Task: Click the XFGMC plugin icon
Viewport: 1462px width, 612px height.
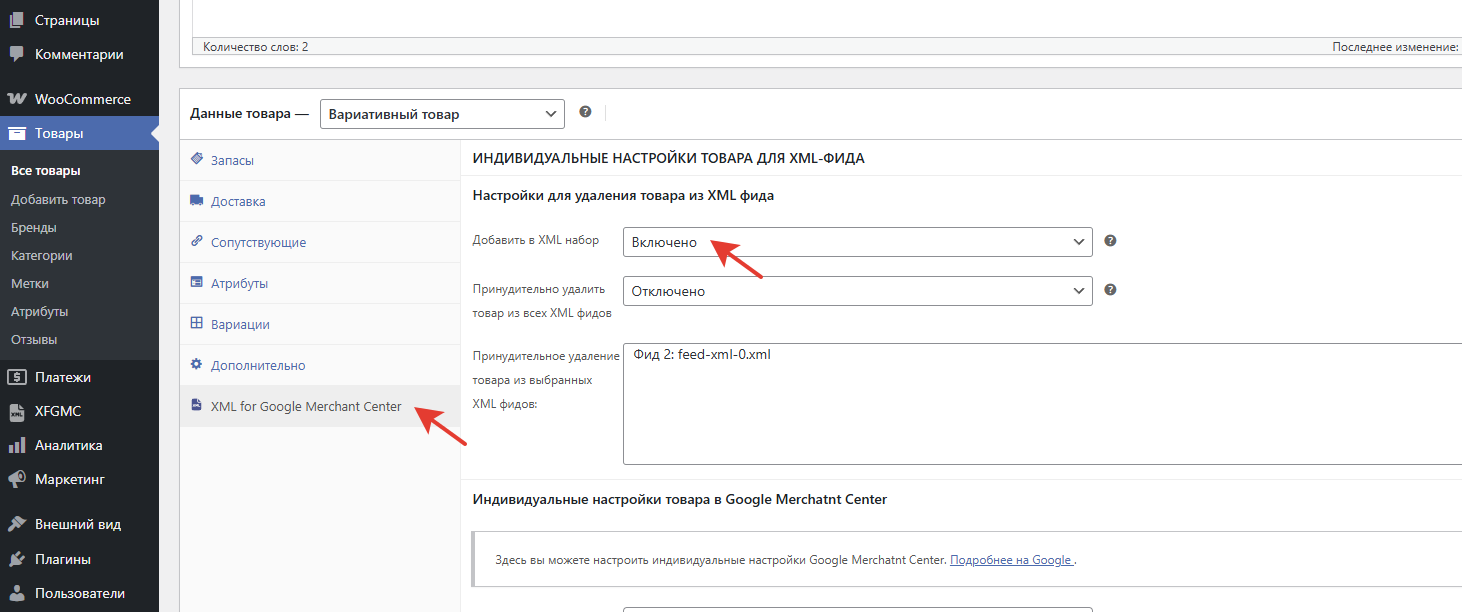Action: (17, 412)
